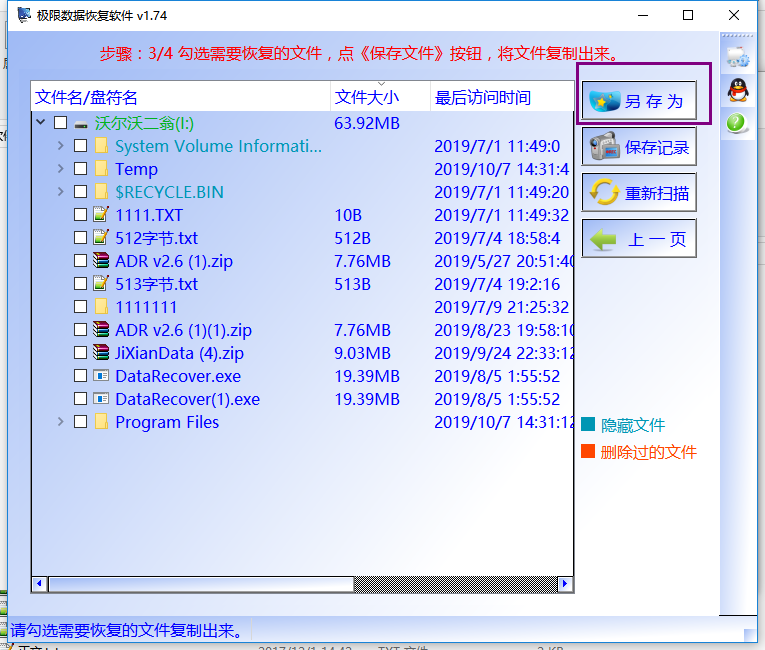Select the folder name Program Files
This screenshot has width=765, height=650.
click(x=167, y=422)
